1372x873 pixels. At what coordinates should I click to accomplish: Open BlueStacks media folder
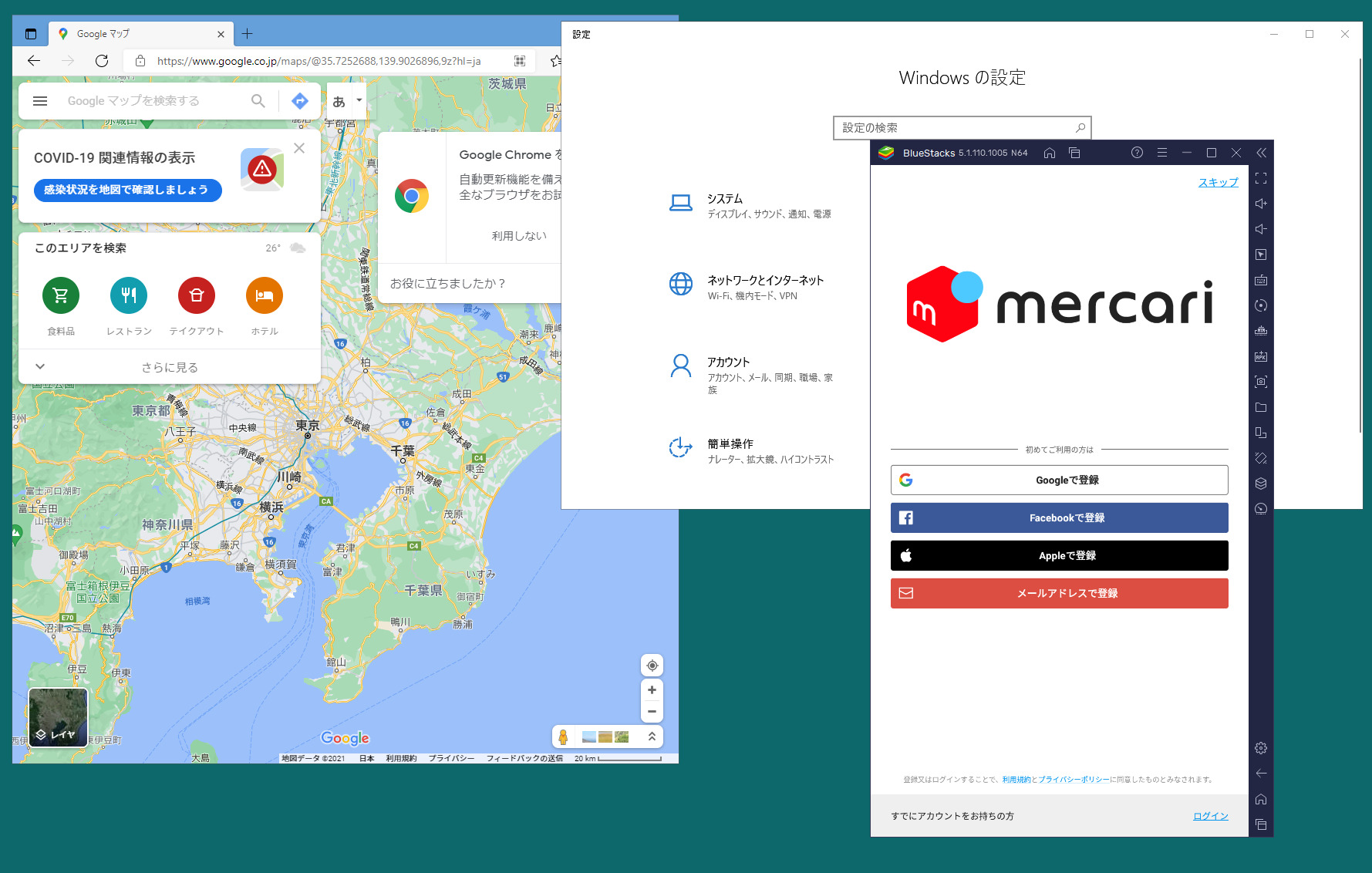coord(1261,407)
